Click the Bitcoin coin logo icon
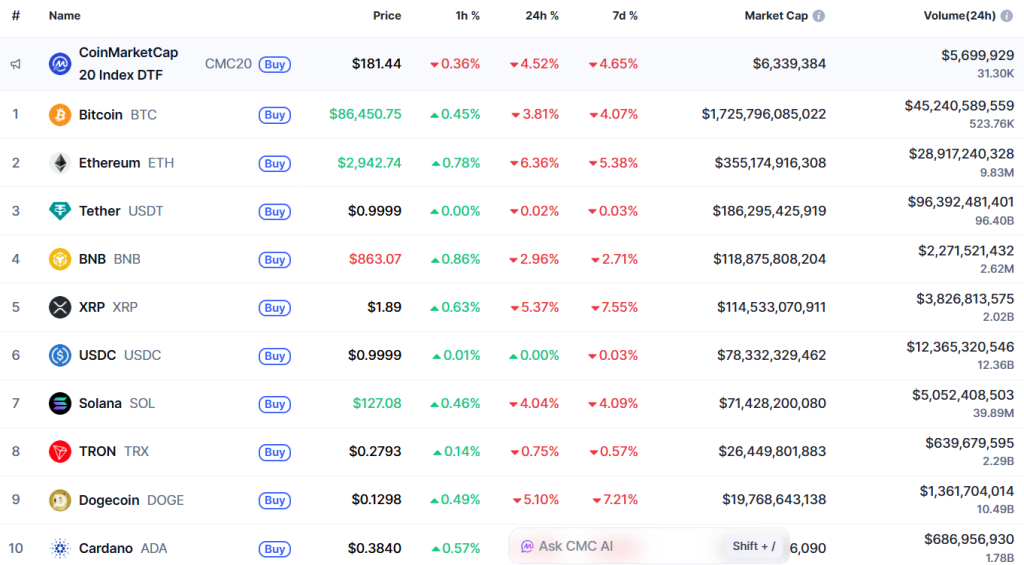The width and height of the screenshot is (1024, 565). pos(60,115)
